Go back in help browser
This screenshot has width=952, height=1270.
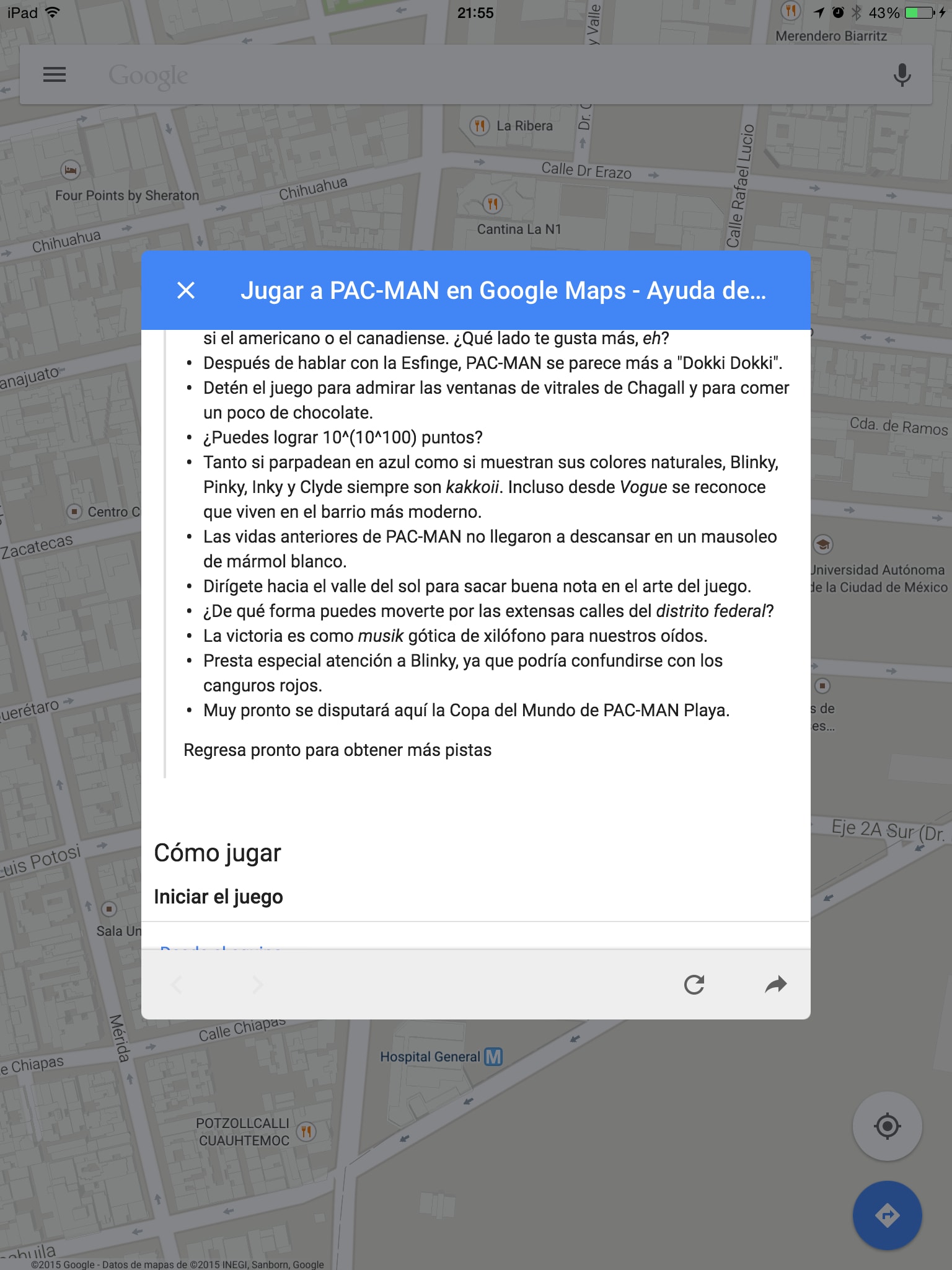click(x=177, y=984)
